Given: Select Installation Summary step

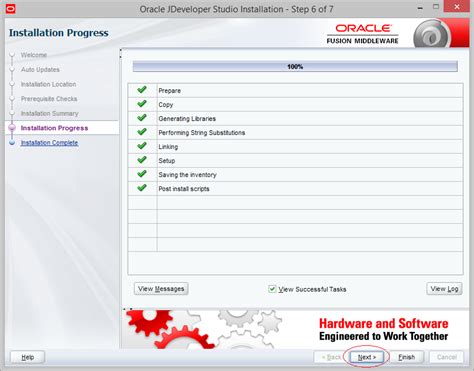Looking at the screenshot, I should click(49, 113).
